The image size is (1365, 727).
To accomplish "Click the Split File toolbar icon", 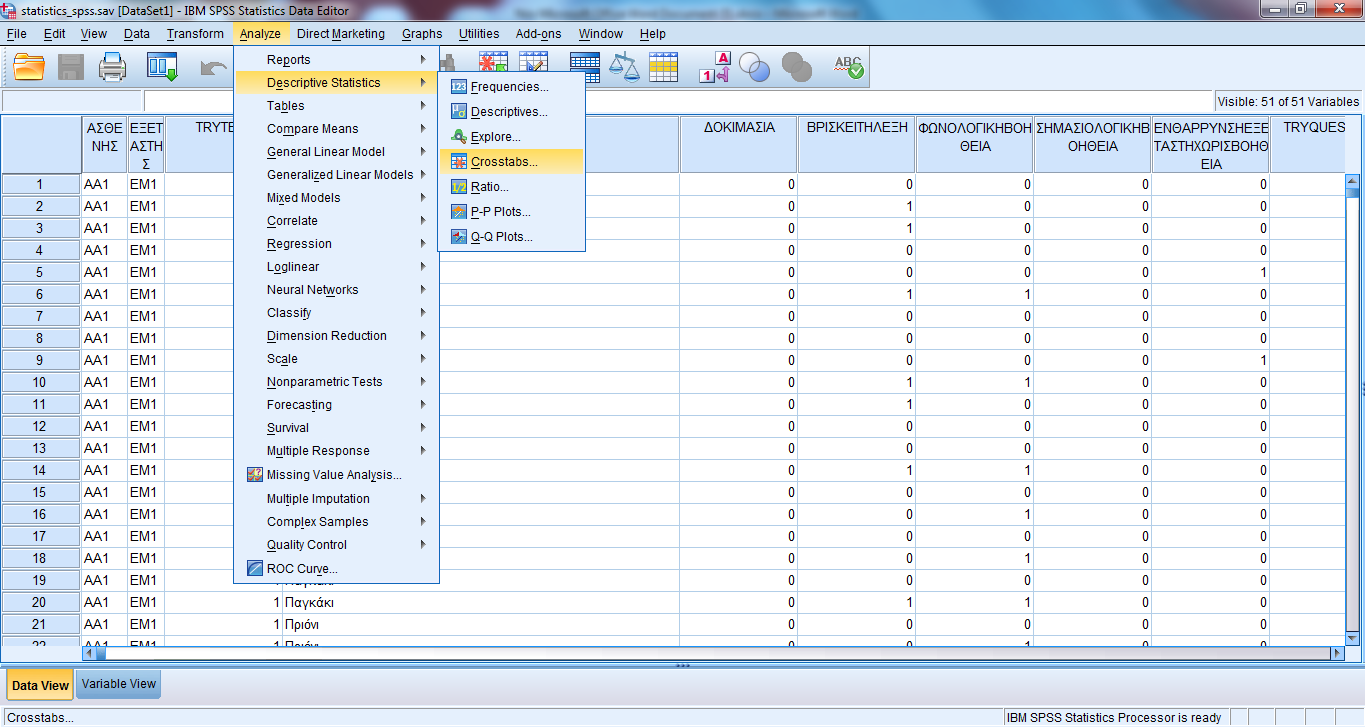I will click(585, 67).
